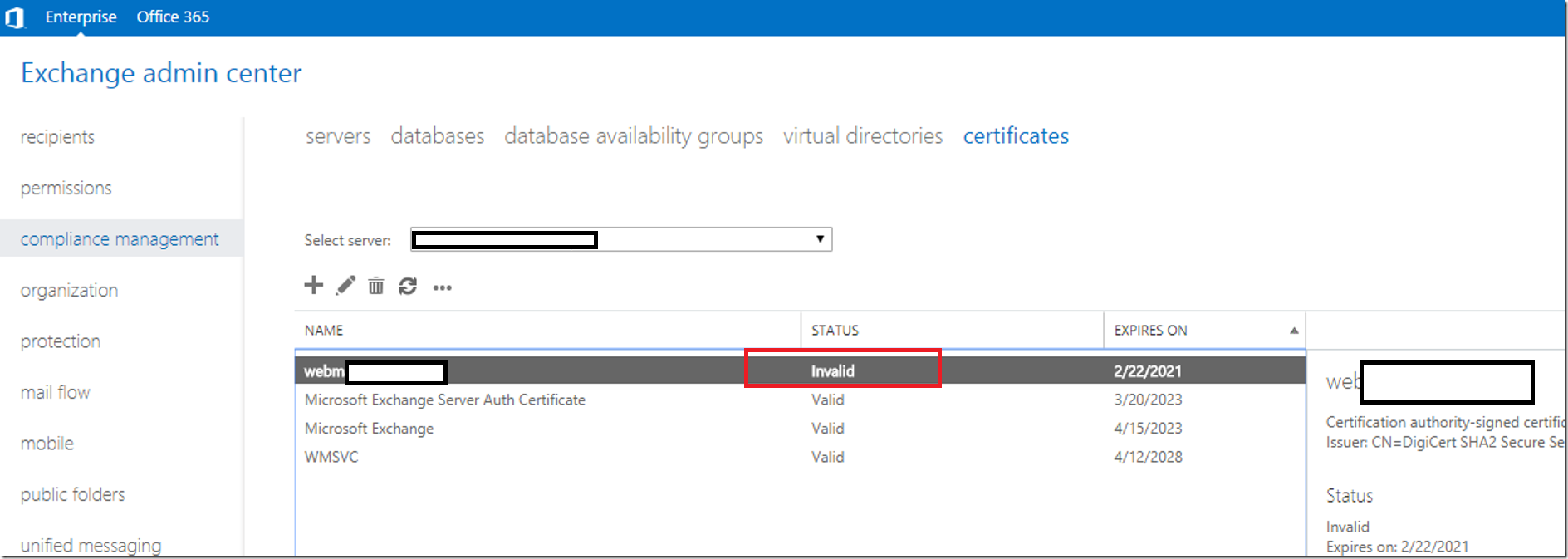Edit selected certificate with pencil icon

[x=345, y=286]
